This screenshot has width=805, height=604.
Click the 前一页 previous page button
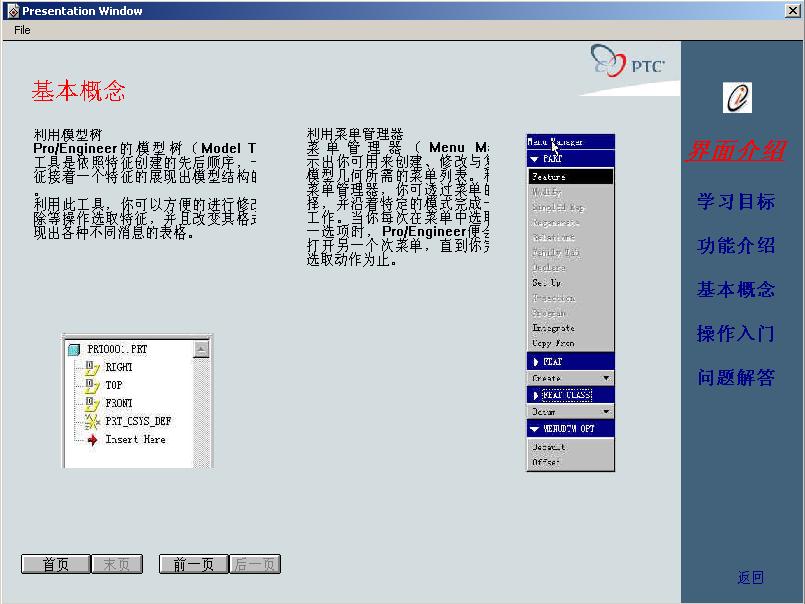coord(193,565)
